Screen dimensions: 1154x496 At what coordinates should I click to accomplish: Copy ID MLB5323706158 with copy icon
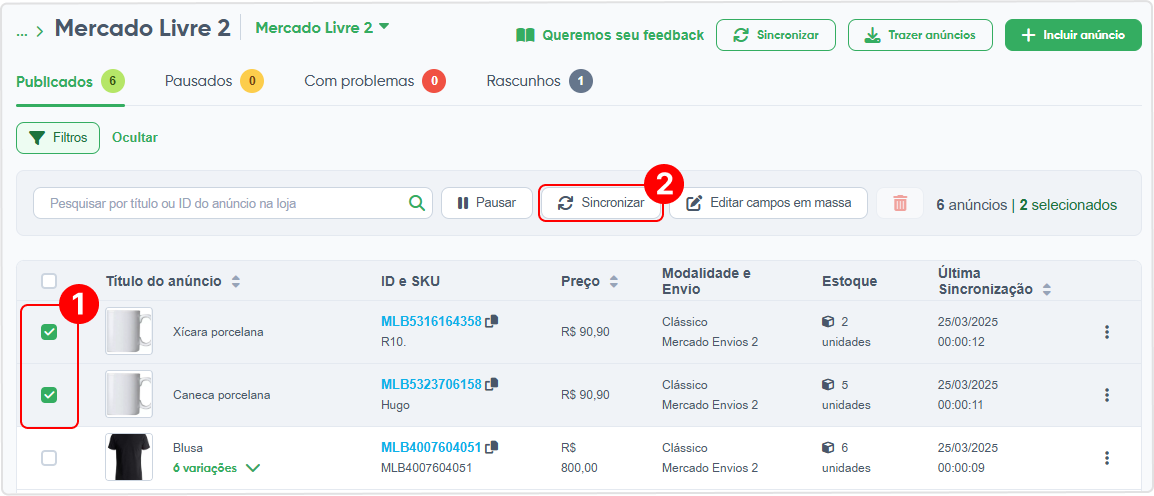pos(492,384)
